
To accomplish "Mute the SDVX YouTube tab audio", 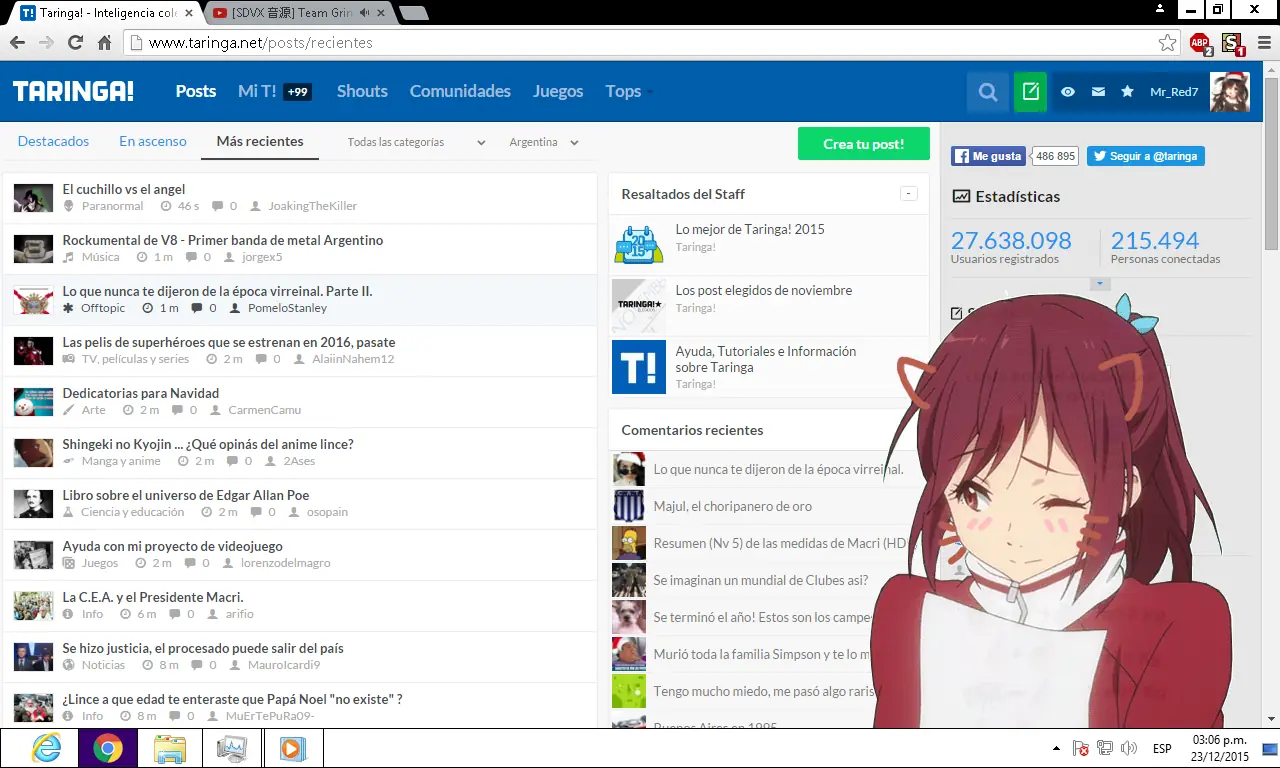I will (x=365, y=13).
